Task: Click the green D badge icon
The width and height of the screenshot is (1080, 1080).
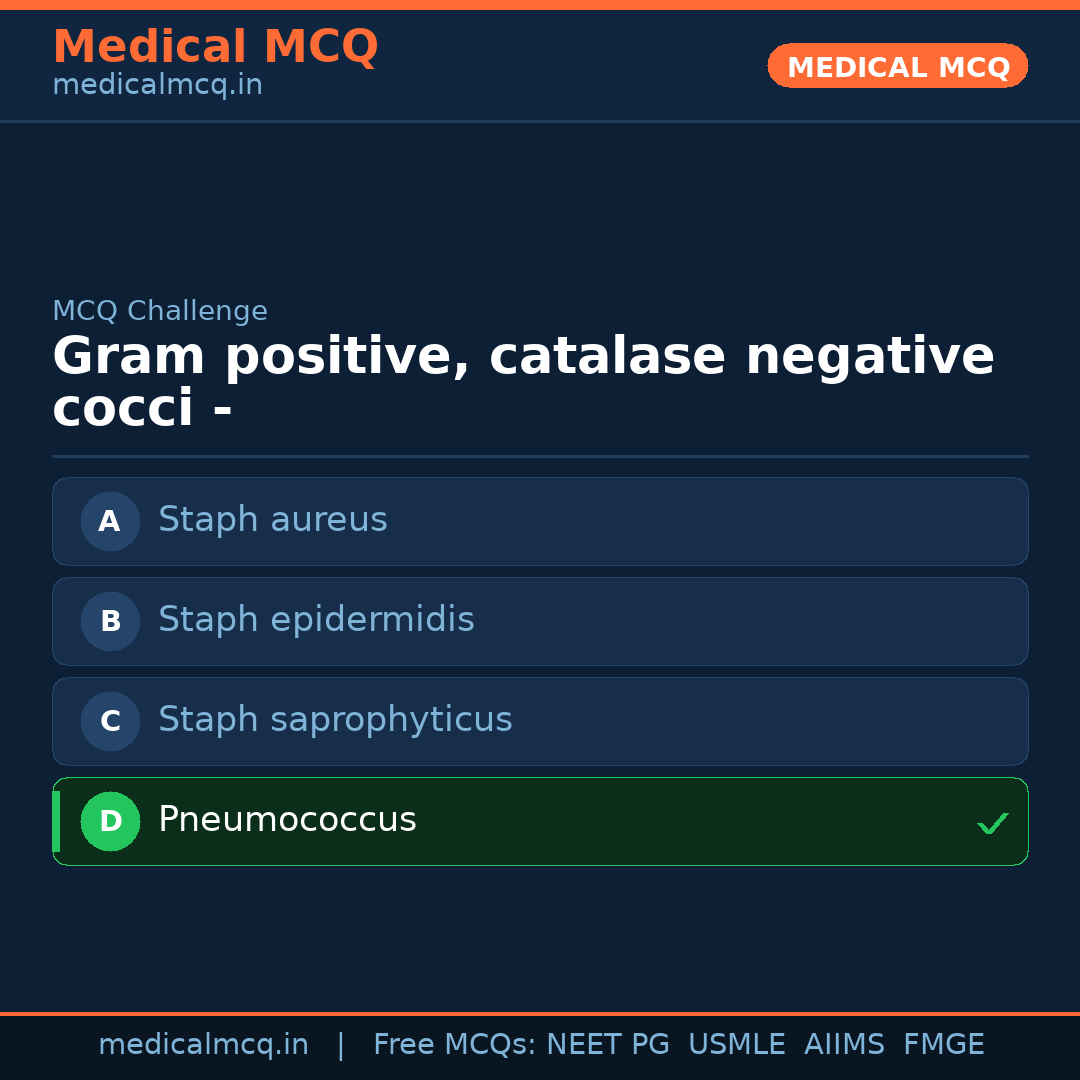Action: click(x=110, y=821)
